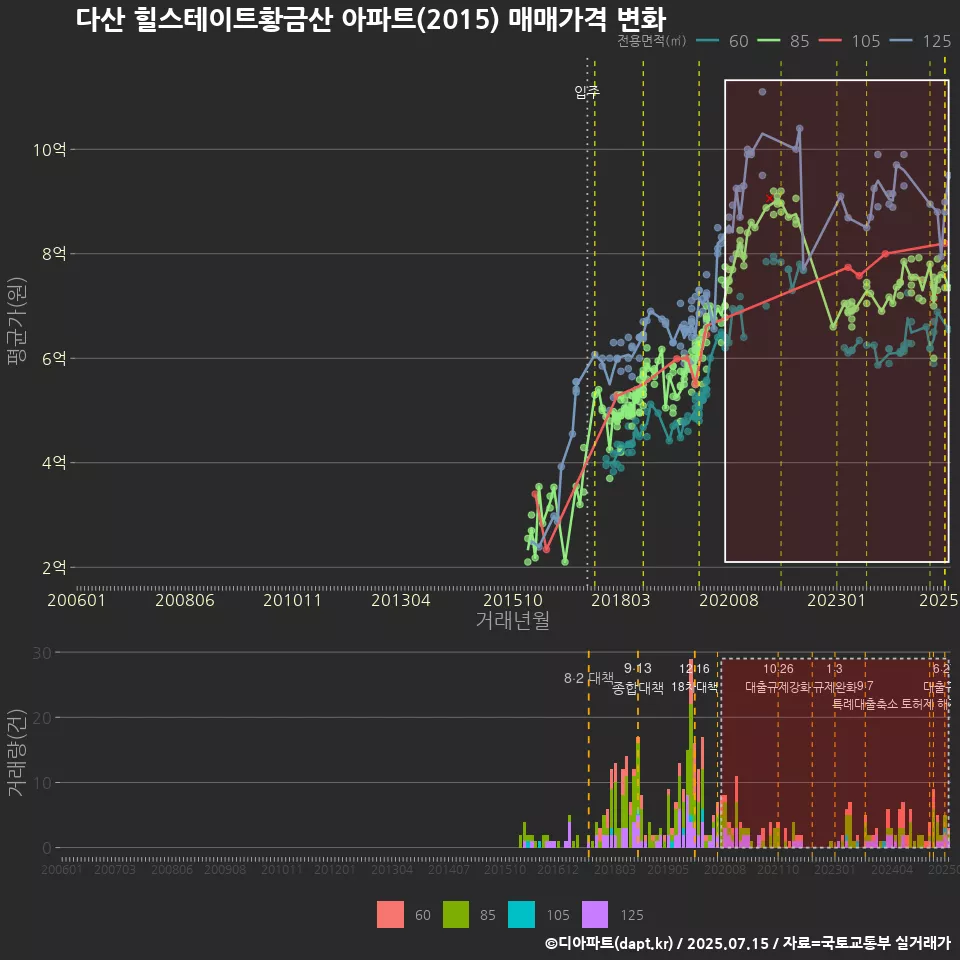
Task: Click the chart title 다산 힐스테이트황금산 아파트
Action: [370, 19]
